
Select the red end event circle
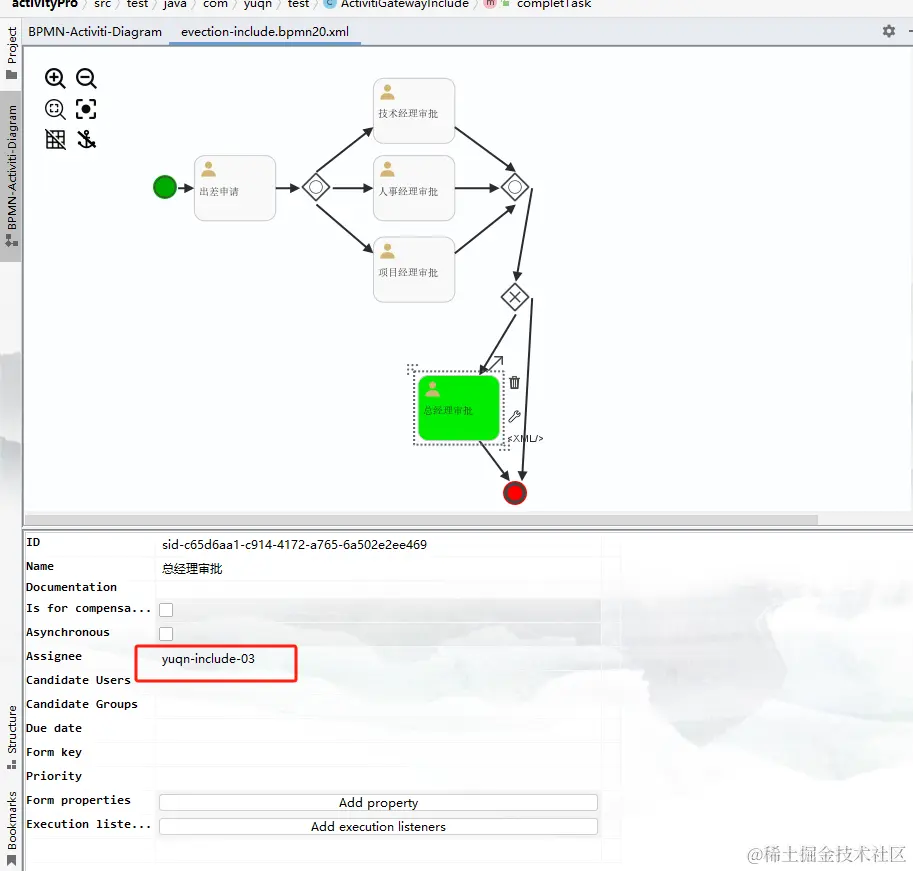515,493
